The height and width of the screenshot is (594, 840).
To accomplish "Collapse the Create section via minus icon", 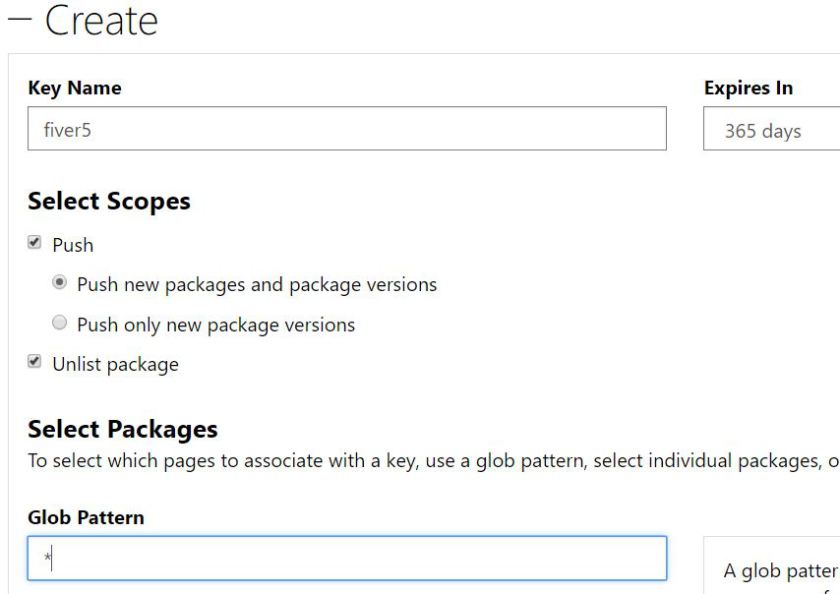I will [15, 22].
